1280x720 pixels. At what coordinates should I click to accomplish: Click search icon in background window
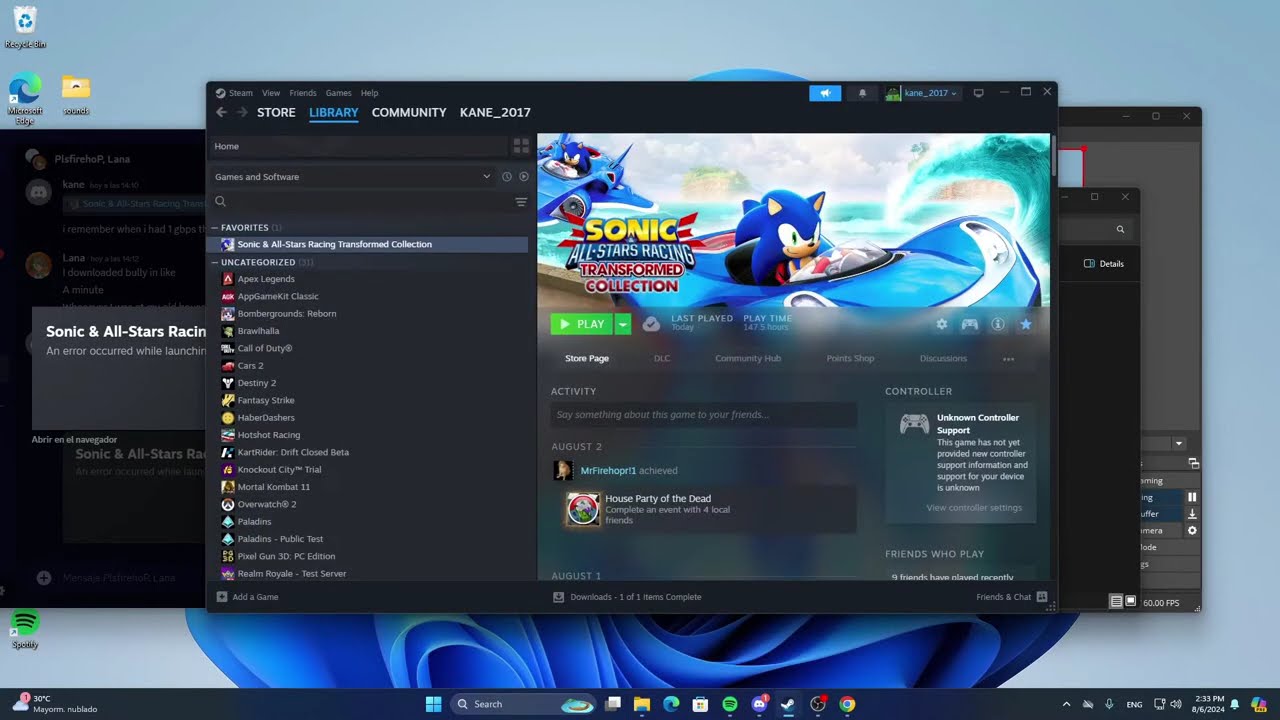1120,230
